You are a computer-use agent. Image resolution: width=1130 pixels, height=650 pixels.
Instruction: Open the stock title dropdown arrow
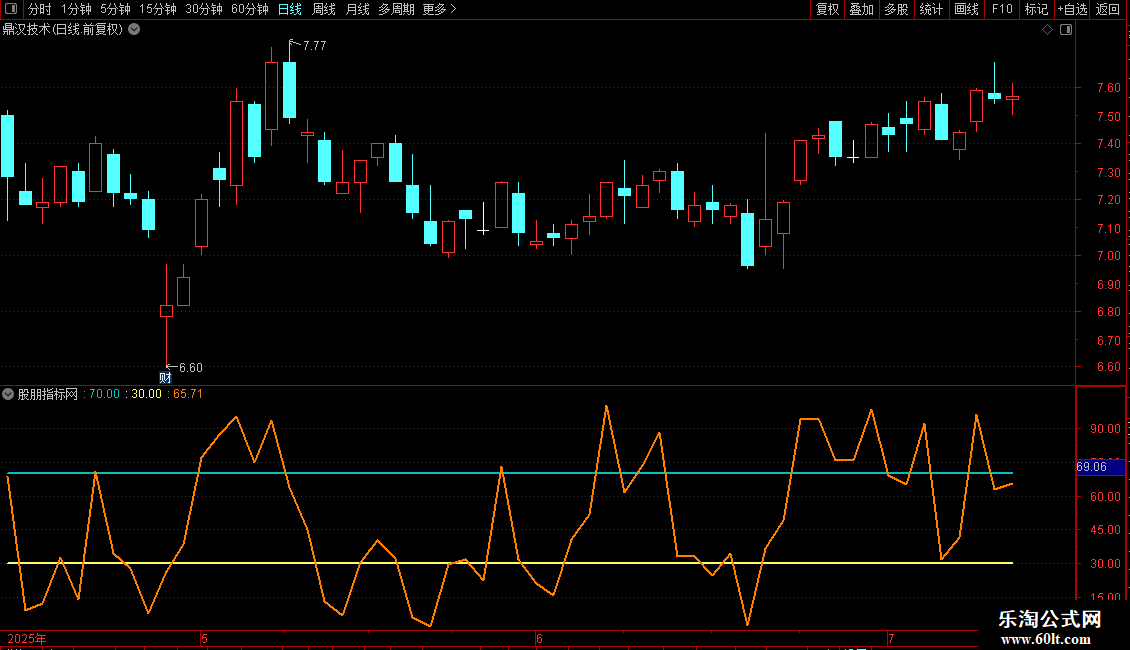tap(134, 30)
